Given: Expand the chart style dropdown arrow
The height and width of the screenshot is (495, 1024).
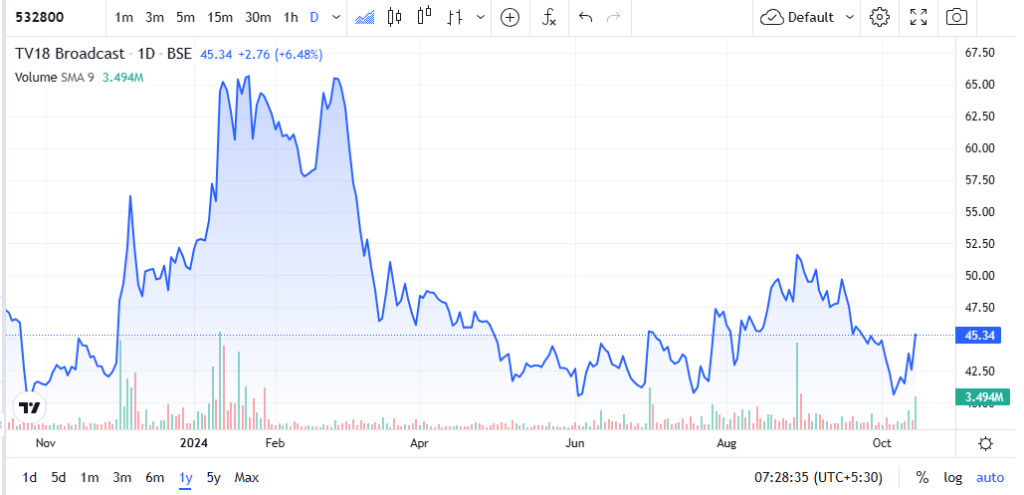Looking at the screenshot, I should (481, 18).
